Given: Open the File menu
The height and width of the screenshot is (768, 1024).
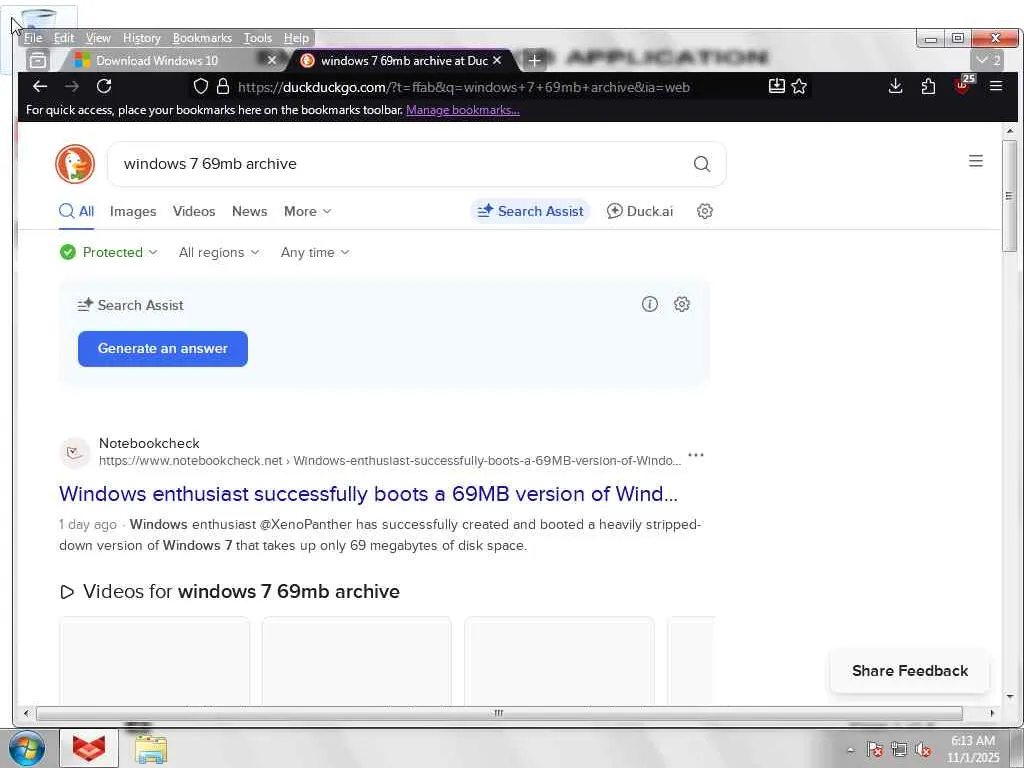Looking at the screenshot, I should tap(33, 38).
